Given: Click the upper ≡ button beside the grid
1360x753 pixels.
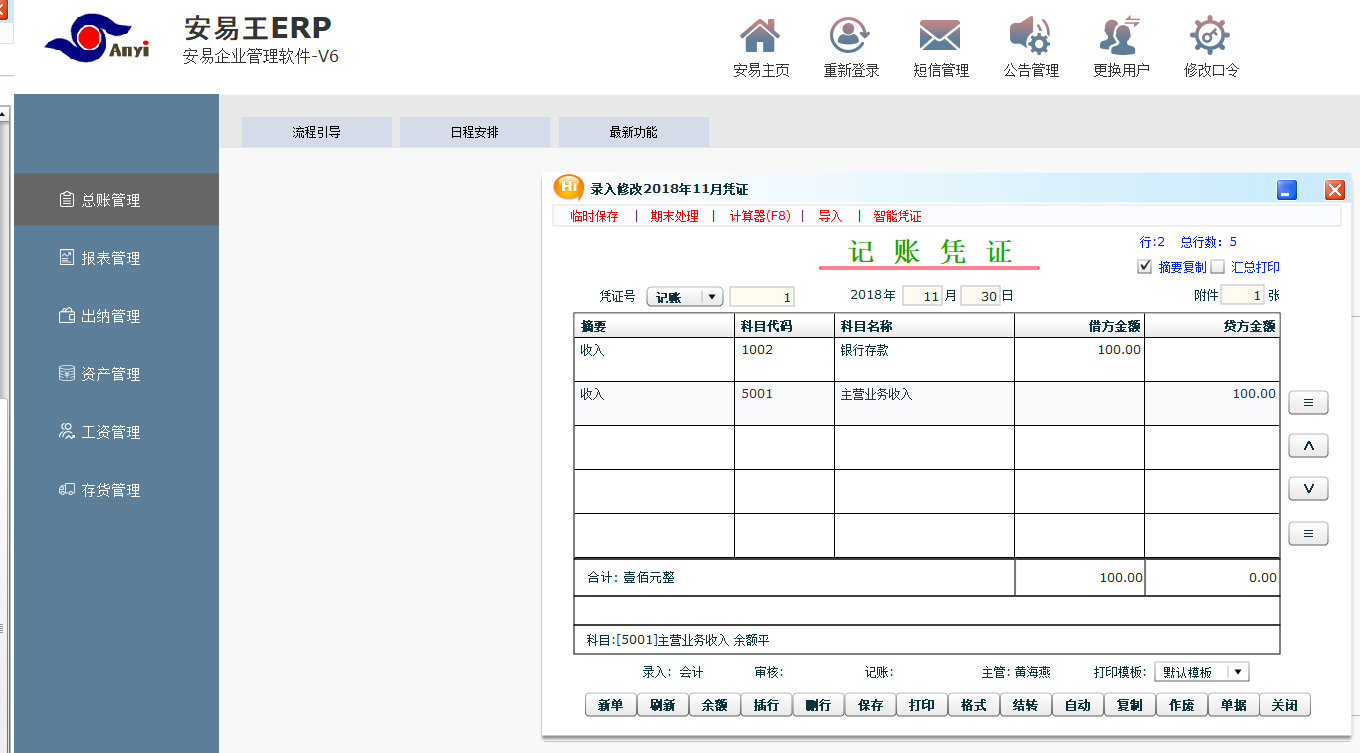Looking at the screenshot, I should pyautogui.click(x=1308, y=403).
